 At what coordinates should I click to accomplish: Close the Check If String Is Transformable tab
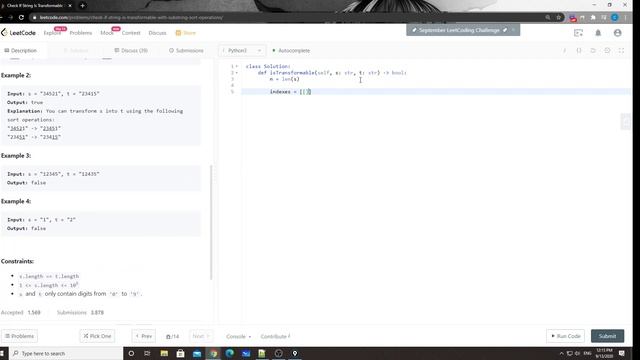[x=70, y=6]
